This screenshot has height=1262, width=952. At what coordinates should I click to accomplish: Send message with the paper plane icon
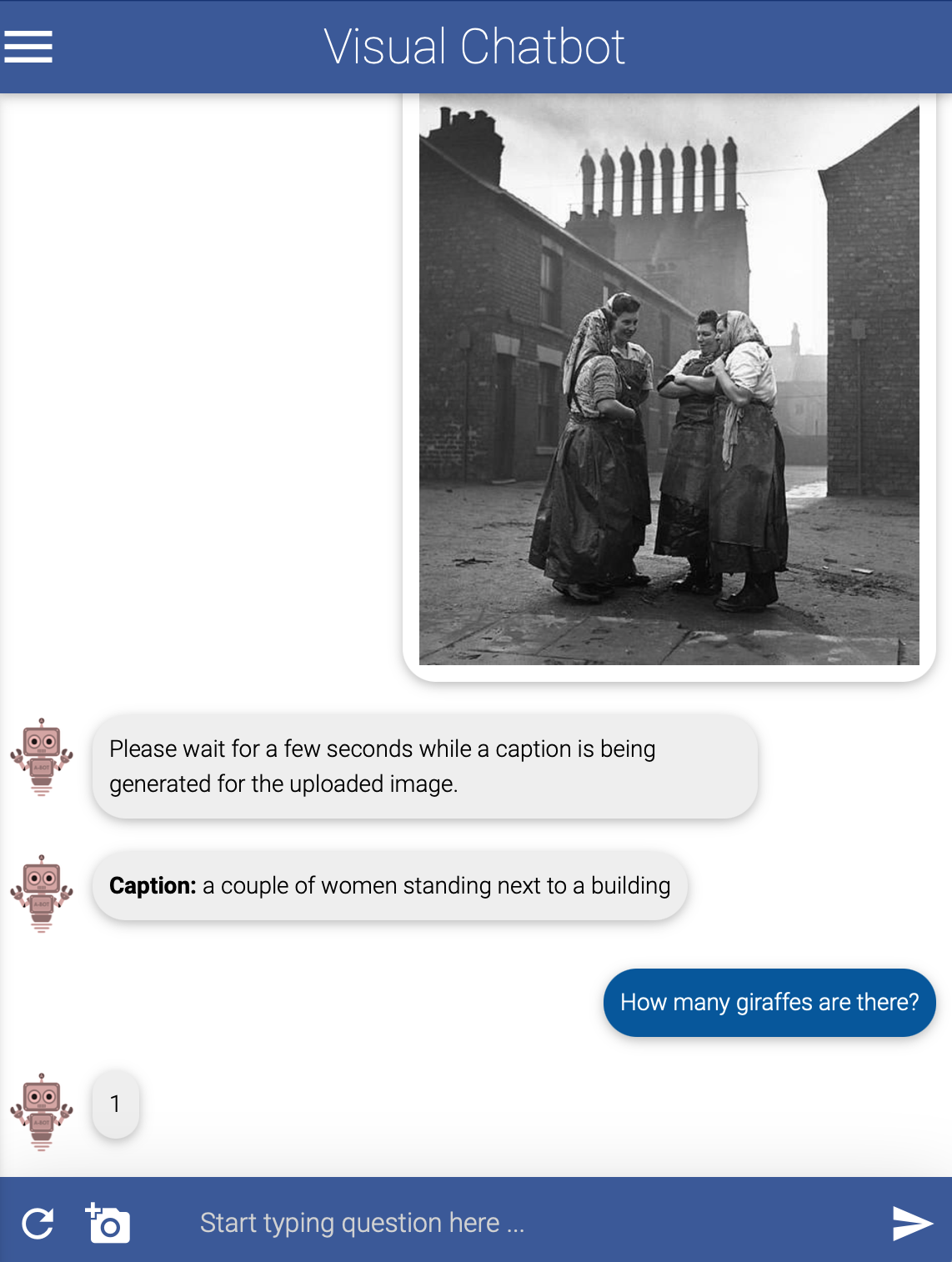[912, 1223]
